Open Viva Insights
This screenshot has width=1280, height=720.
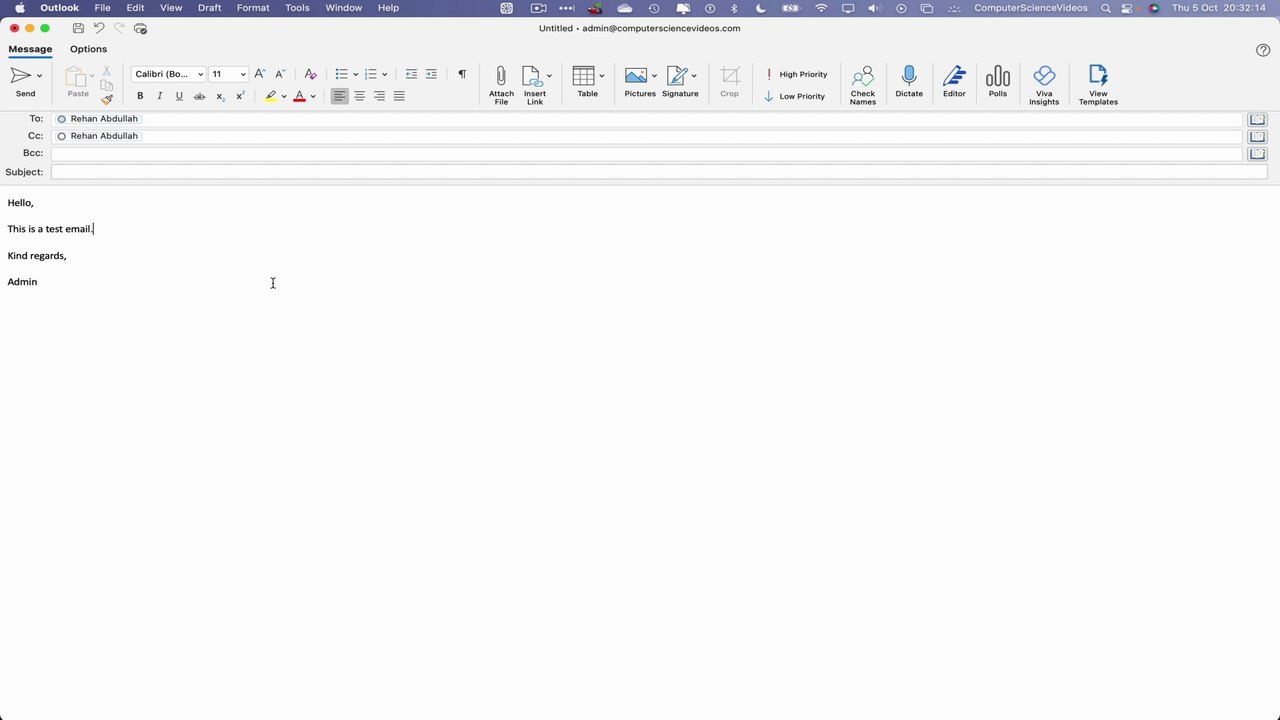coord(1044,85)
